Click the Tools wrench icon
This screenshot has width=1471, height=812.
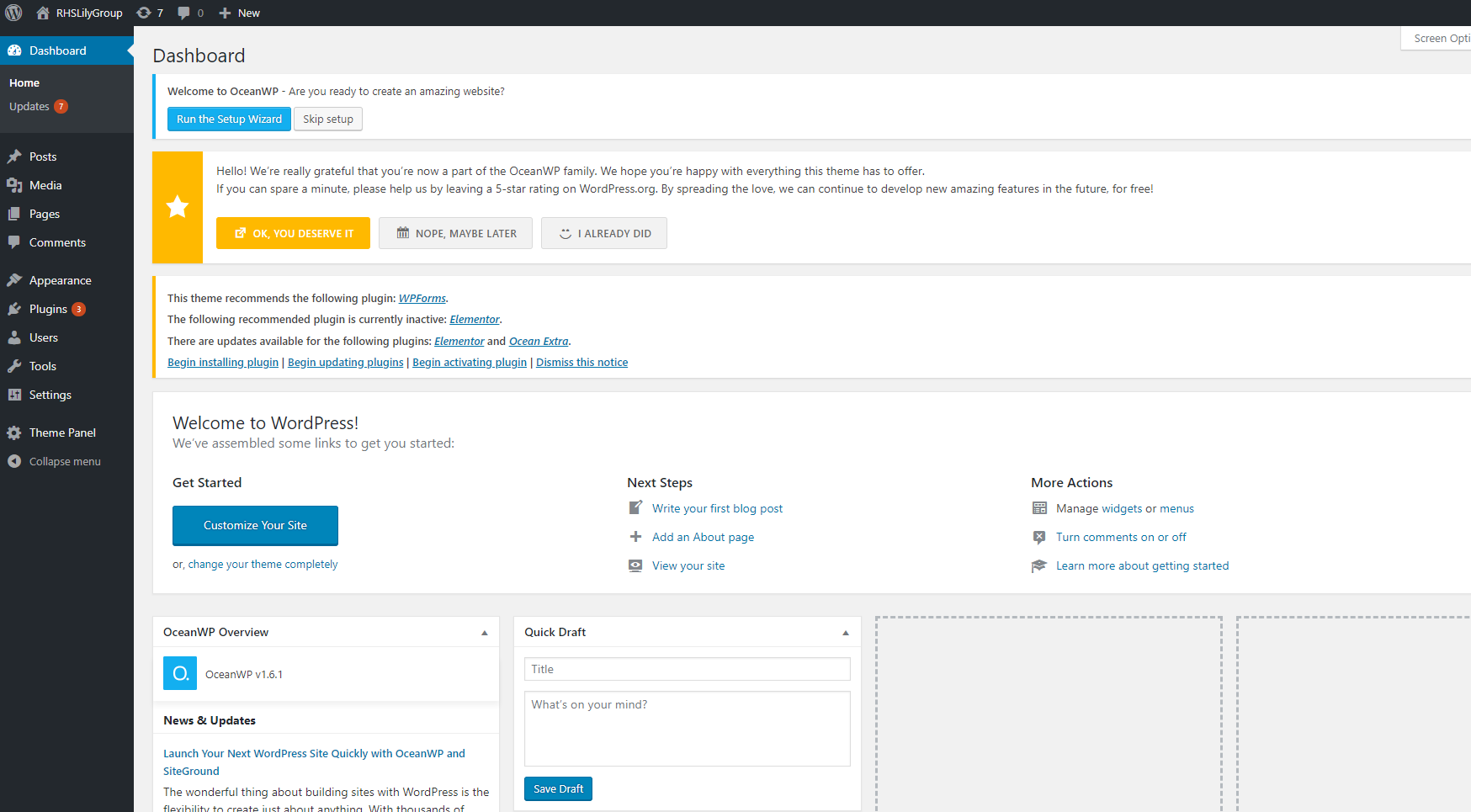click(x=14, y=366)
